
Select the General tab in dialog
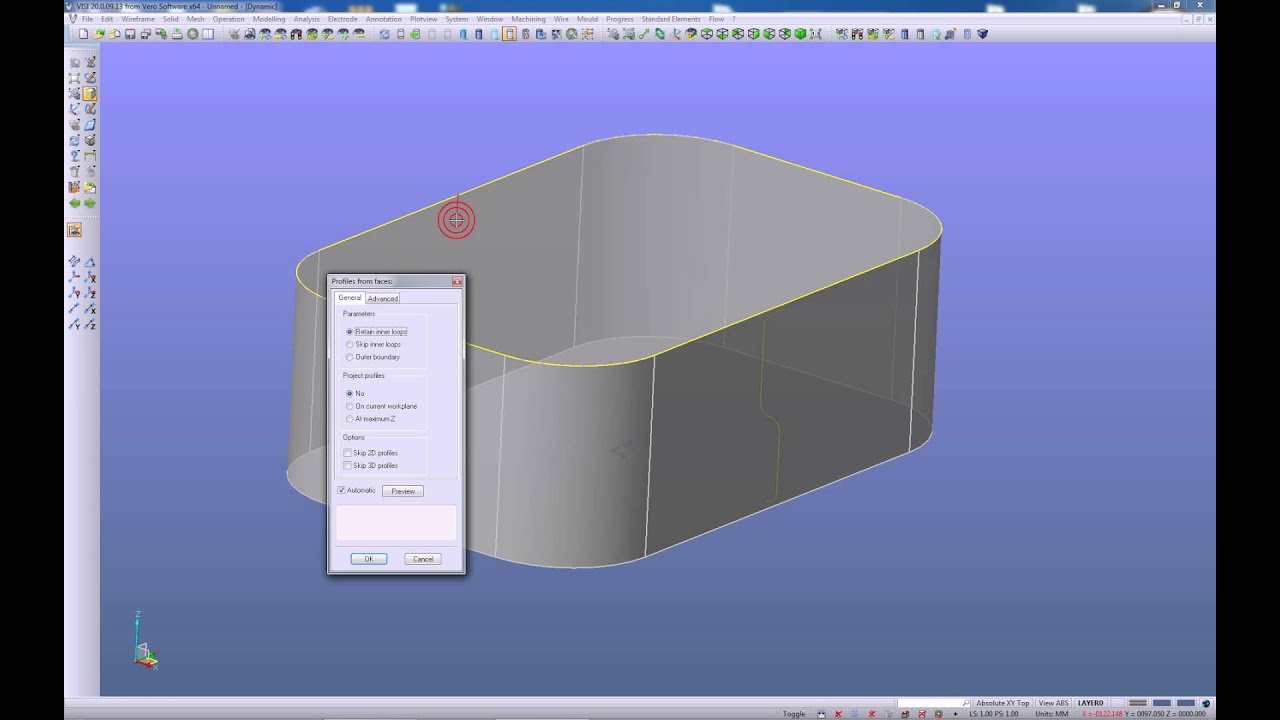tap(349, 297)
